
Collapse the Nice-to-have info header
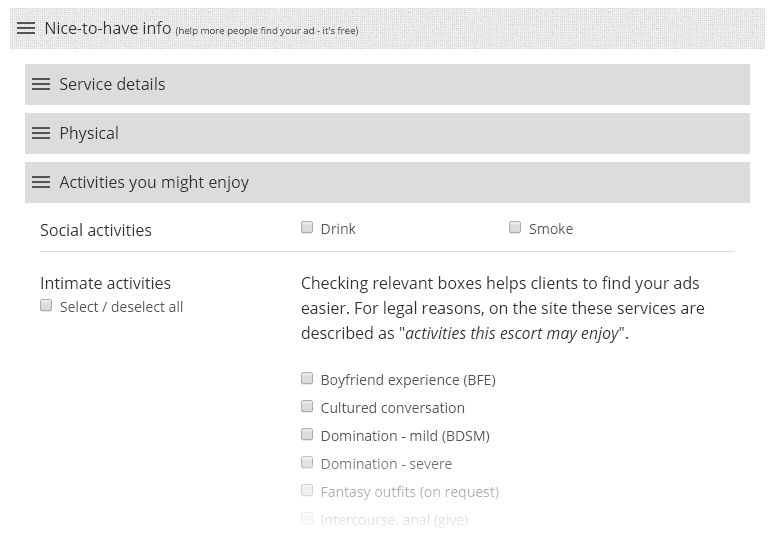coord(387,28)
